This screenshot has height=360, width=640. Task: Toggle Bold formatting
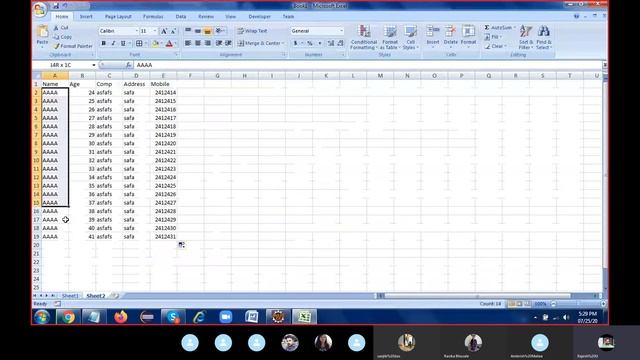pyautogui.click(x=104, y=43)
